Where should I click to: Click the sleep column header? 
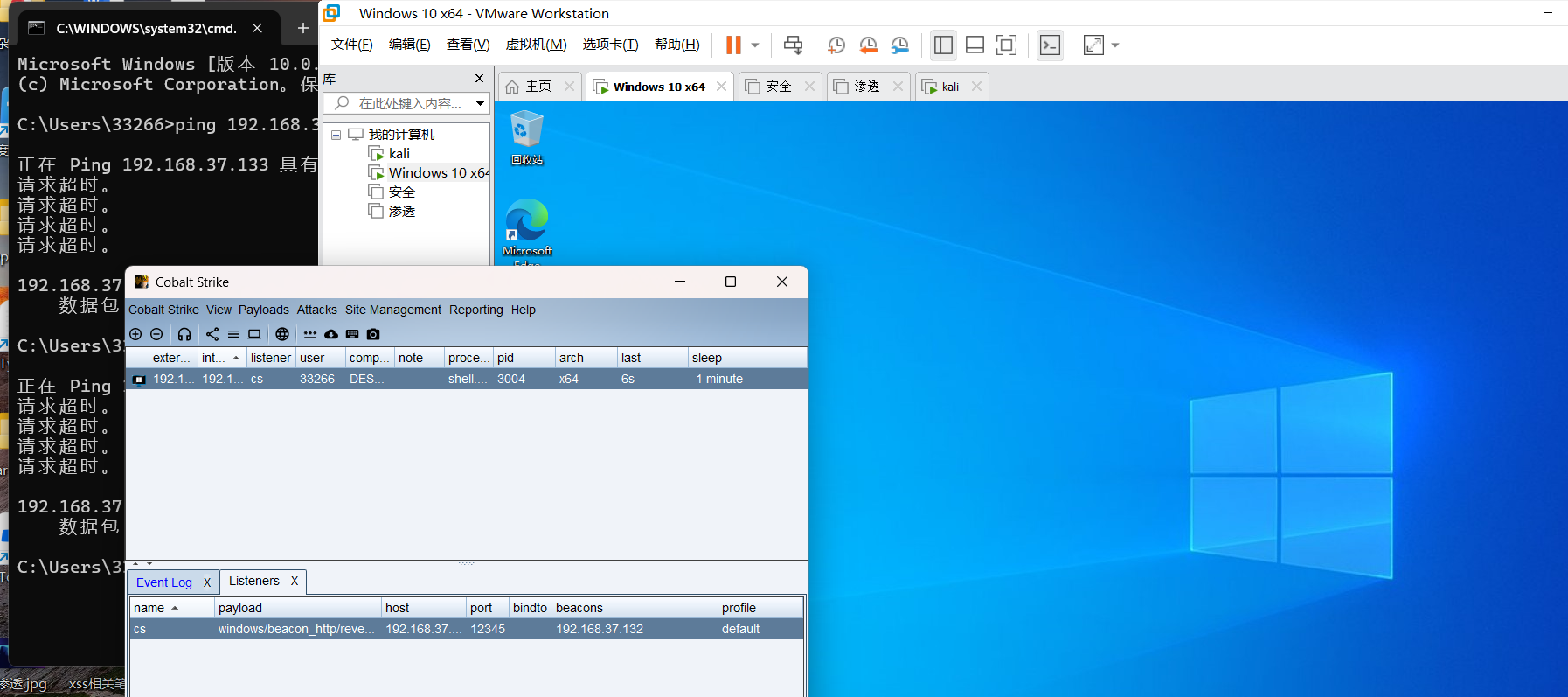coord(746,358)
